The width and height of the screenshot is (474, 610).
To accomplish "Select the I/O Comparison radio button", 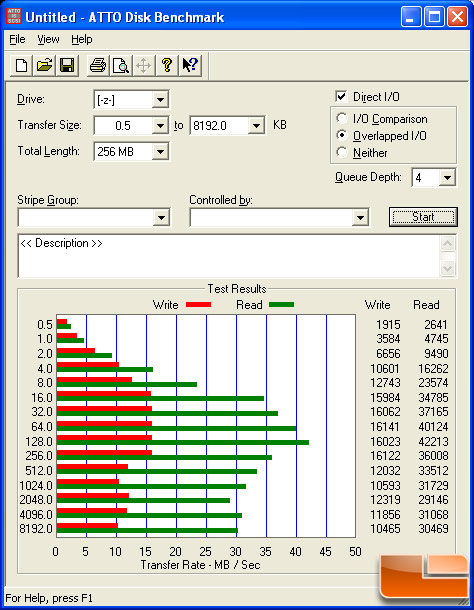I will point(342,118).
